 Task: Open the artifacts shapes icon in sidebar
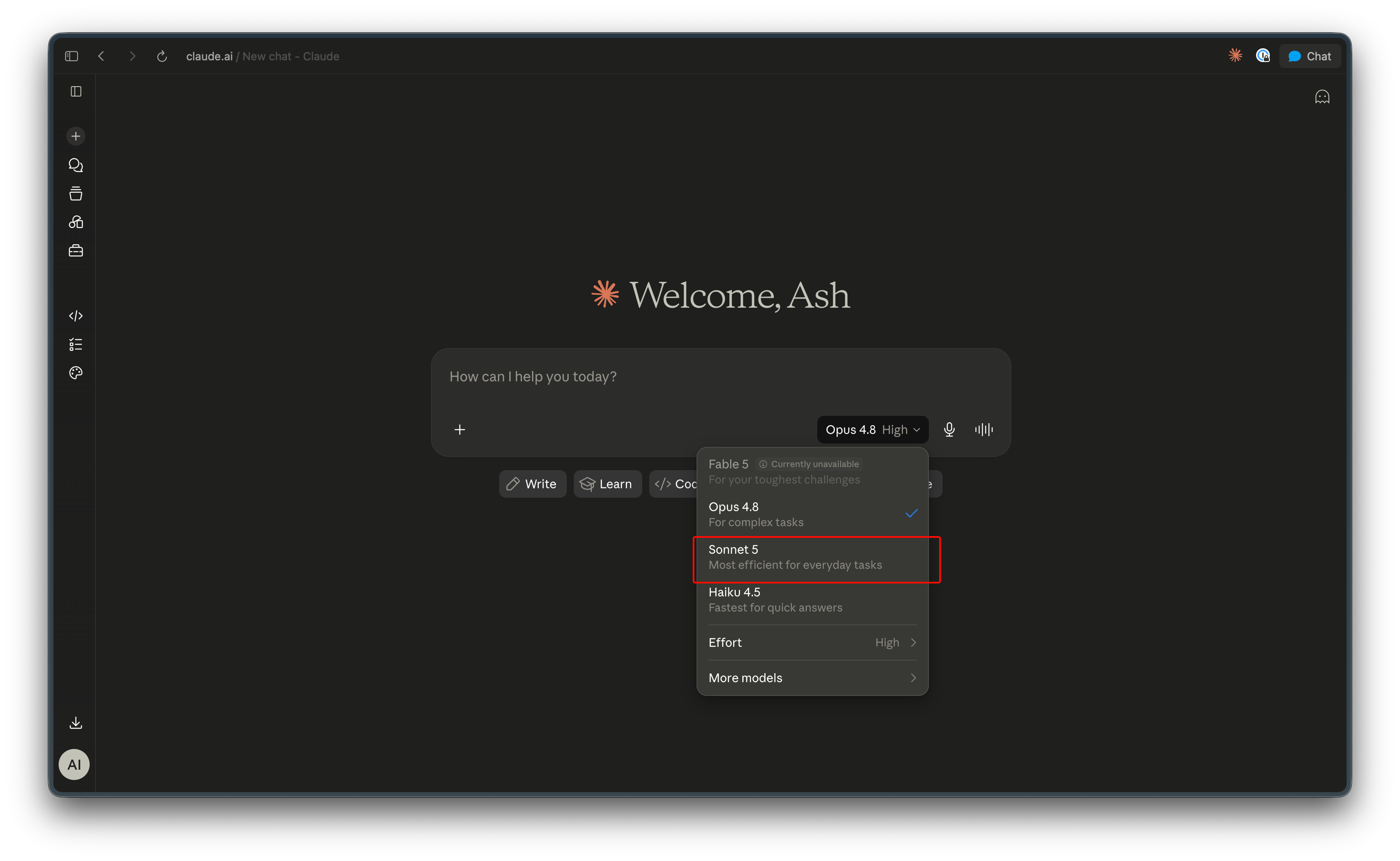click(x=76, y=222)
